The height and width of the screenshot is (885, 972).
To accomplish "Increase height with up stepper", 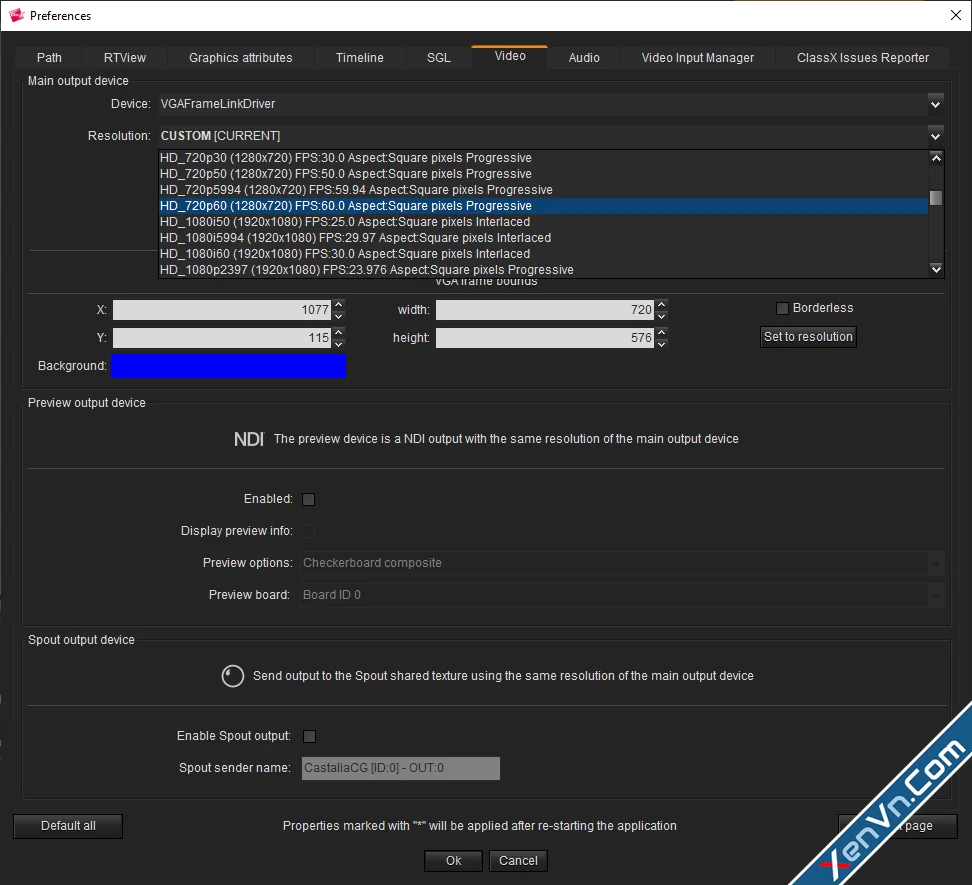I will [661, 332].
